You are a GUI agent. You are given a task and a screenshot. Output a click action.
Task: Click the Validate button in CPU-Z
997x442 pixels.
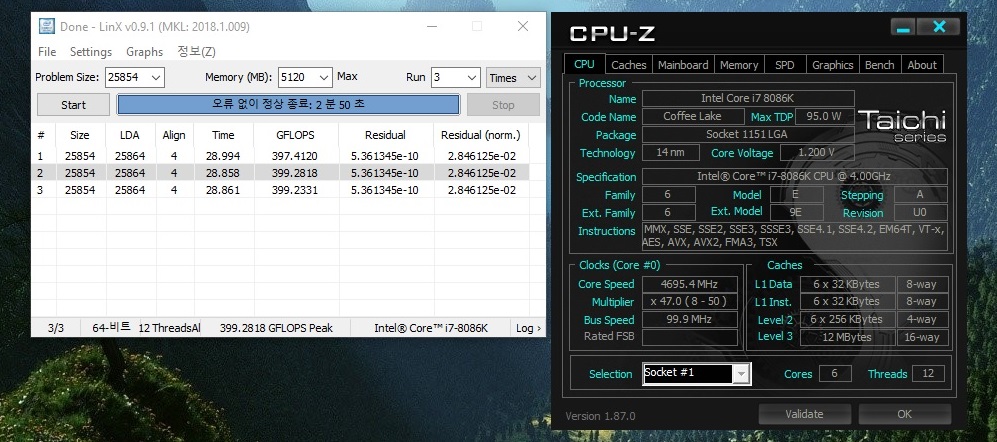pyautogui.click(x=804, y=414)
